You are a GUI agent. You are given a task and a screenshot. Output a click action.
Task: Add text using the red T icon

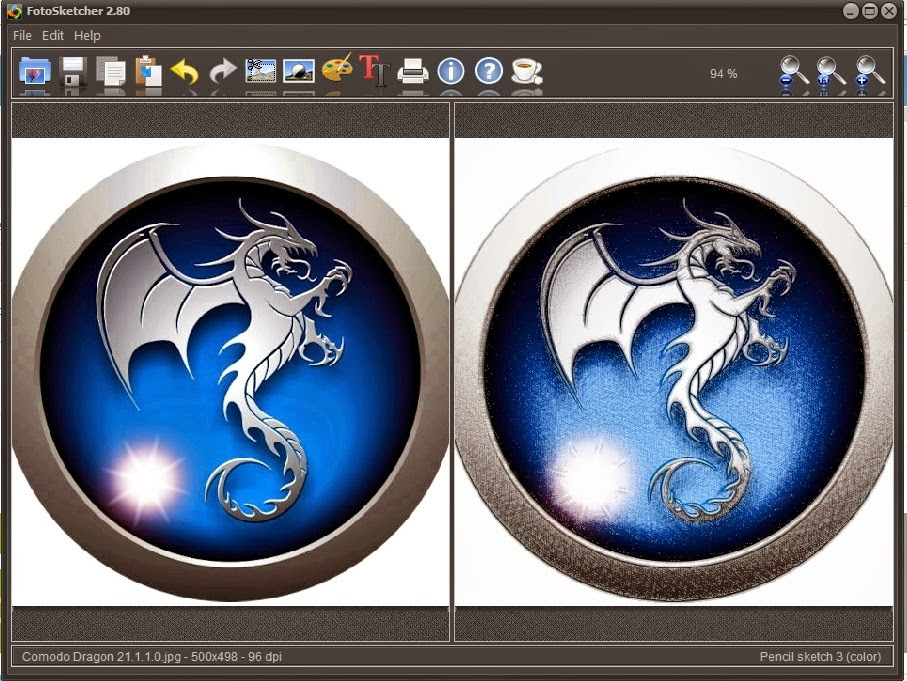click(x=374, y=71)
